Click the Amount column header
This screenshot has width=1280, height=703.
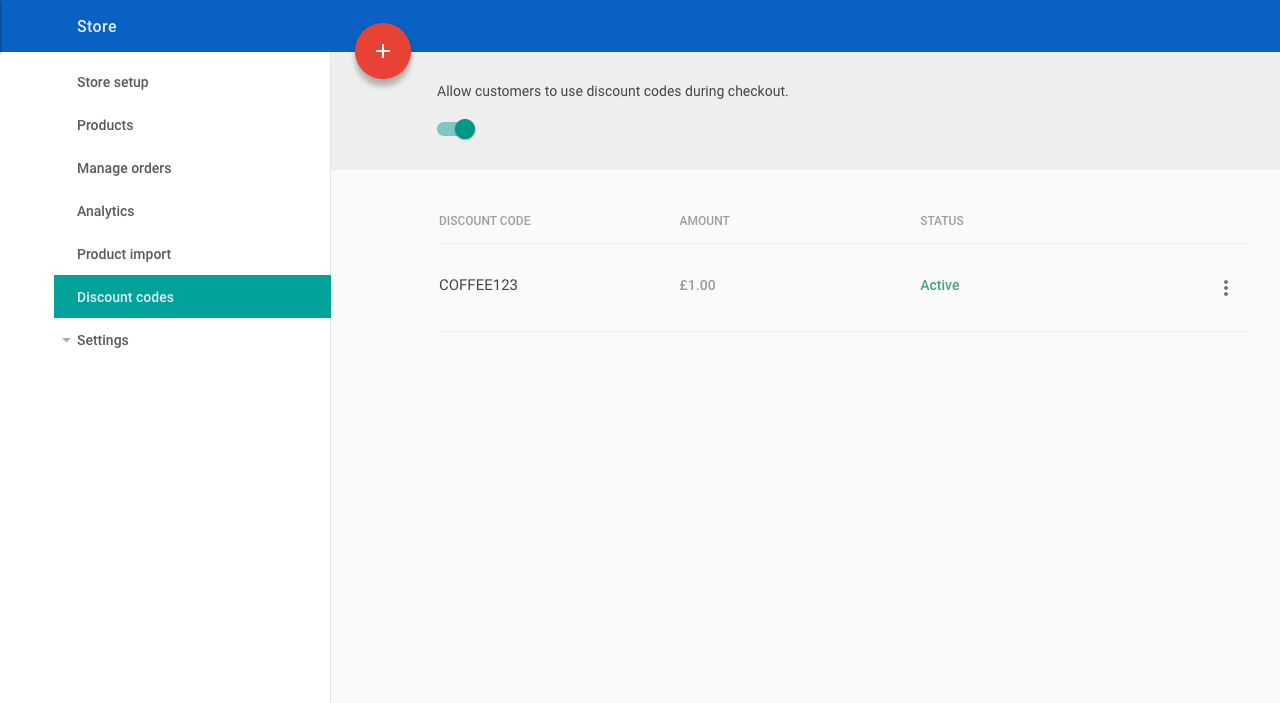tap(705, 221)
